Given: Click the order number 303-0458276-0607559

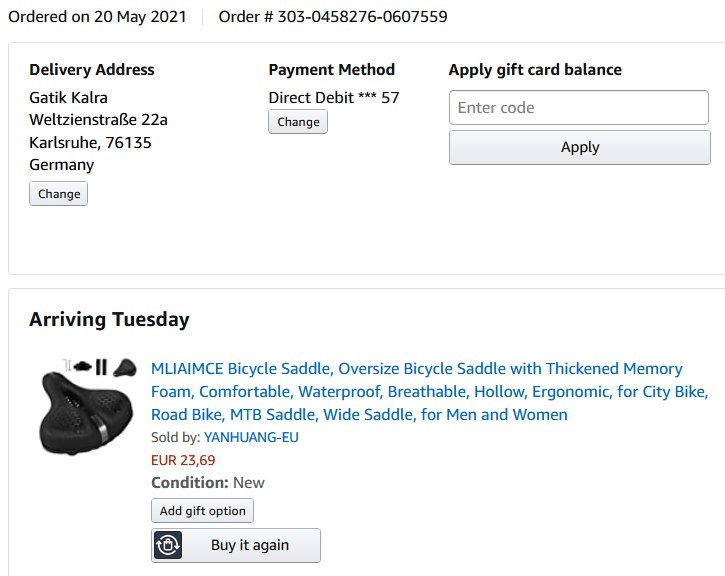Looking at the screenshot, I should [333, 17].
